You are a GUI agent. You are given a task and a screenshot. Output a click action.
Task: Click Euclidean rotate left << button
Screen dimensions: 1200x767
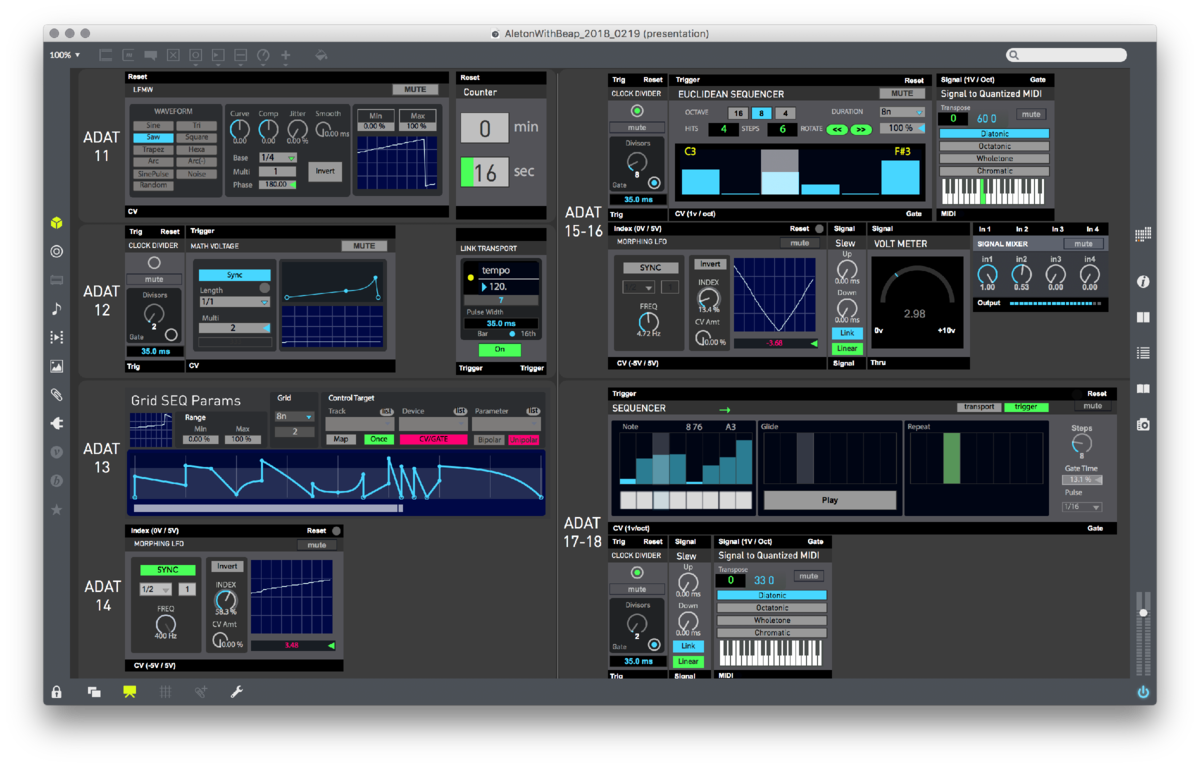(837, 129)
